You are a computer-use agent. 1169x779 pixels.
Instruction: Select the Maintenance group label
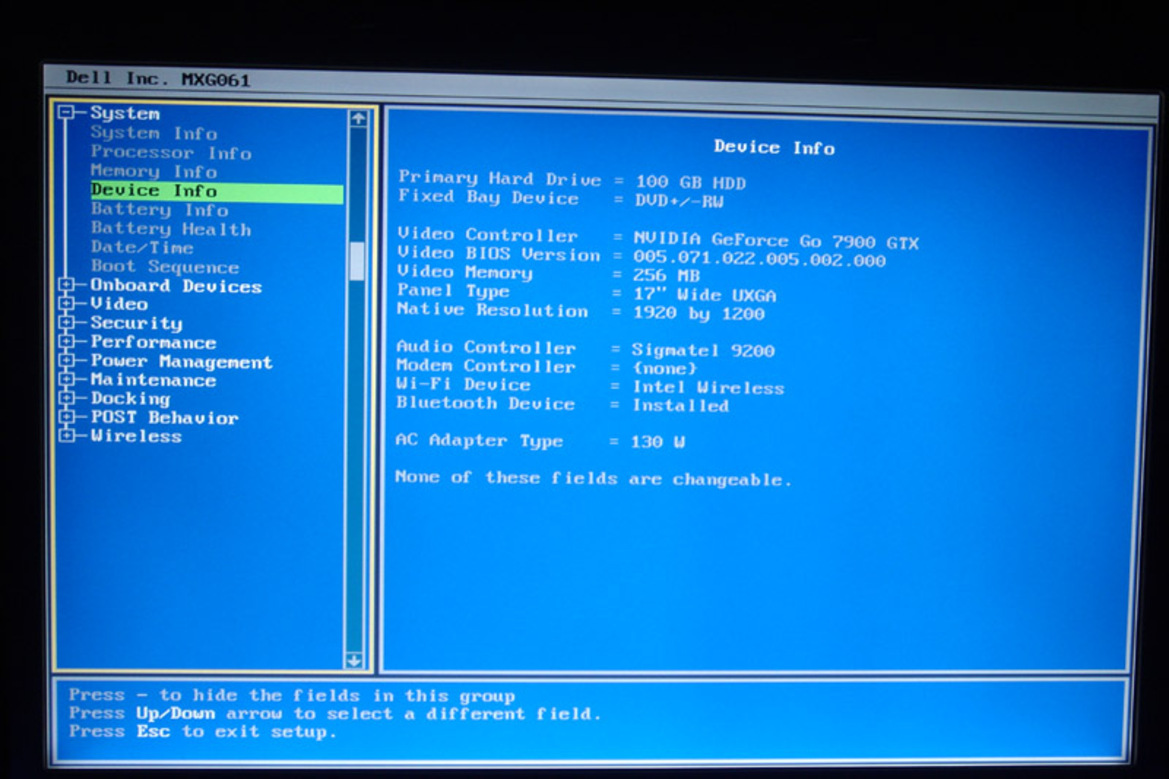pos(154,379)
